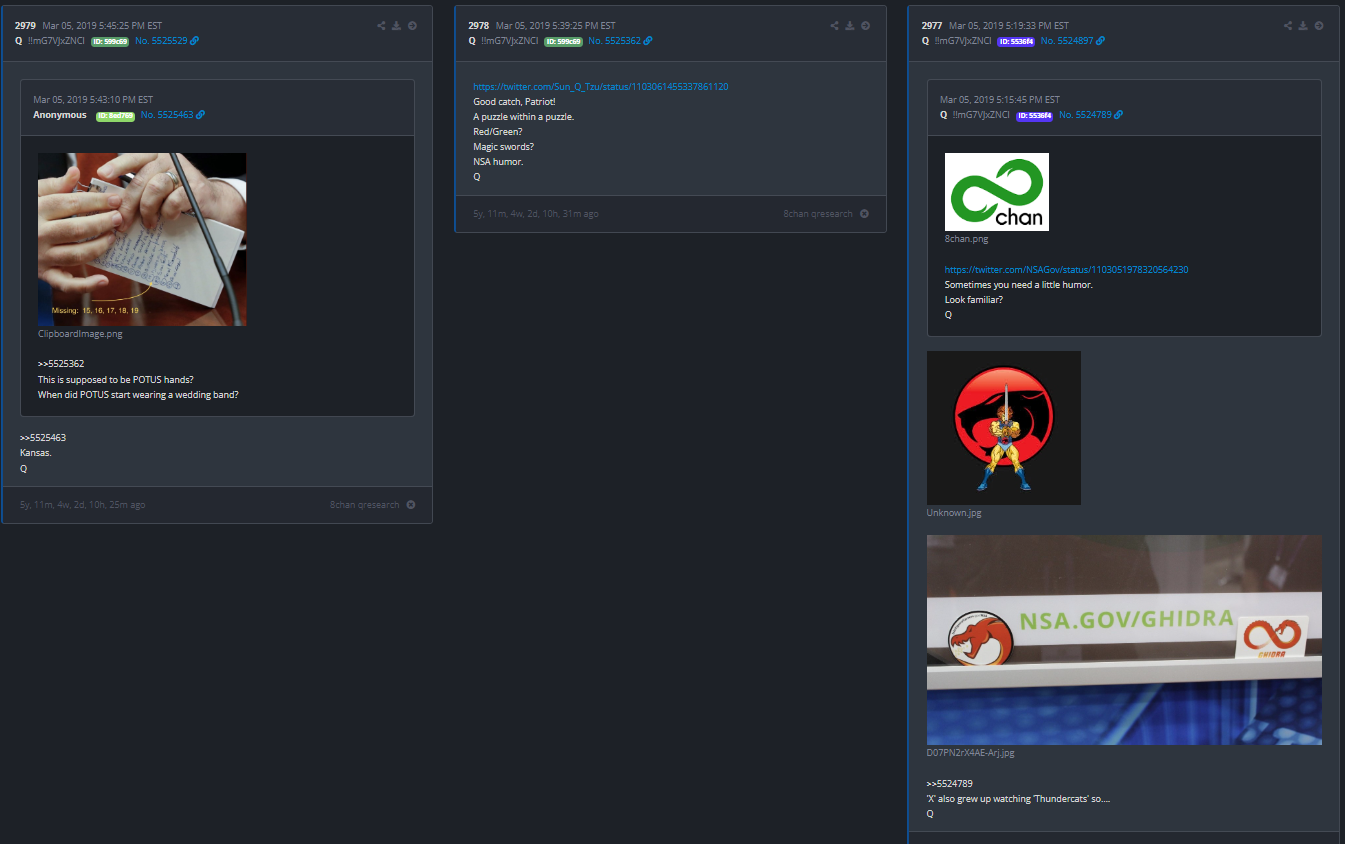Enlarge the NSA.GOV/GHIDRA photo
The height and width of the screenshot is (844, 1345).
click(x=1124, y=640)
